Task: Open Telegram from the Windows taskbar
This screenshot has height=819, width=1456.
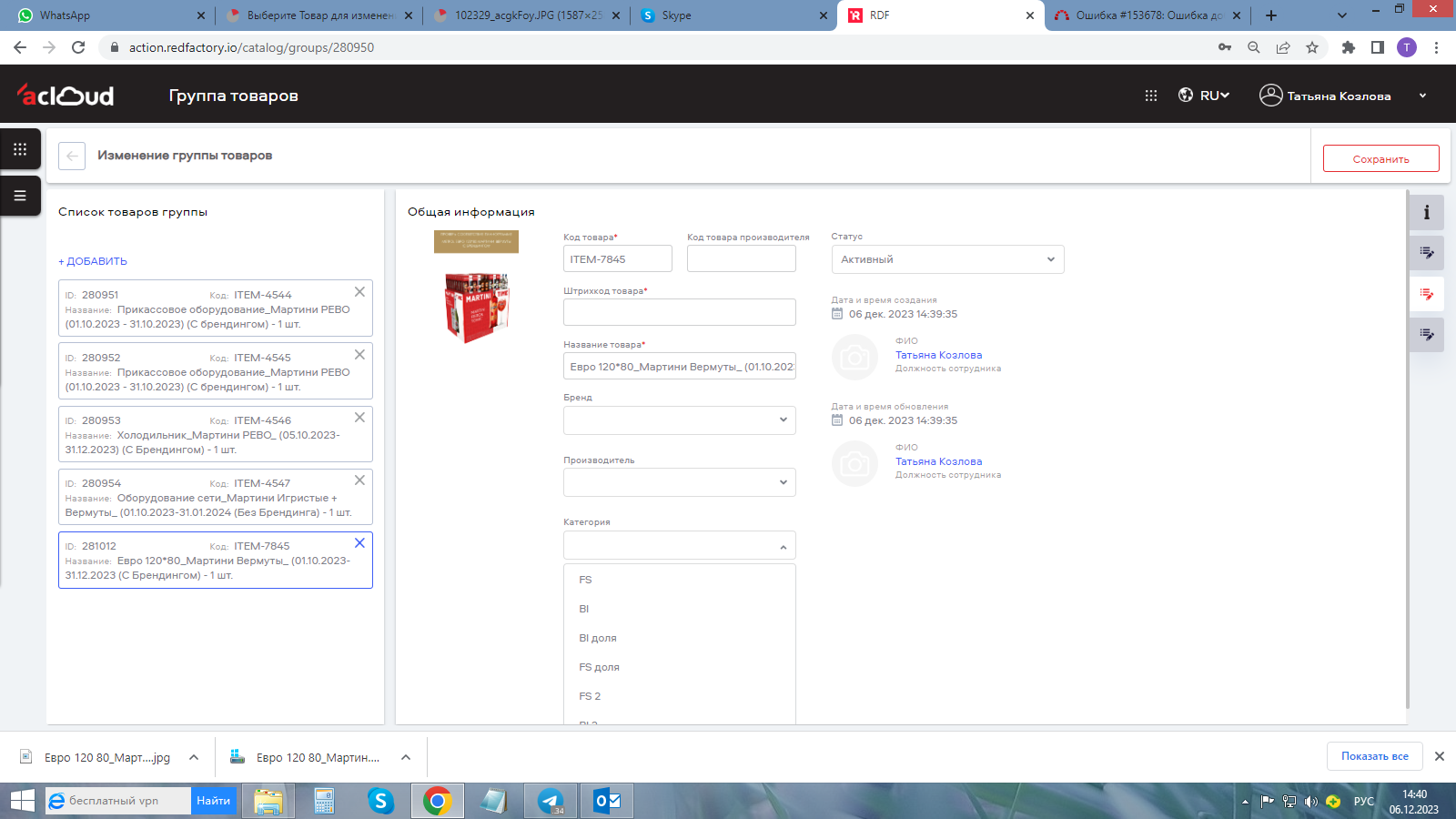Action: point(550,801)
